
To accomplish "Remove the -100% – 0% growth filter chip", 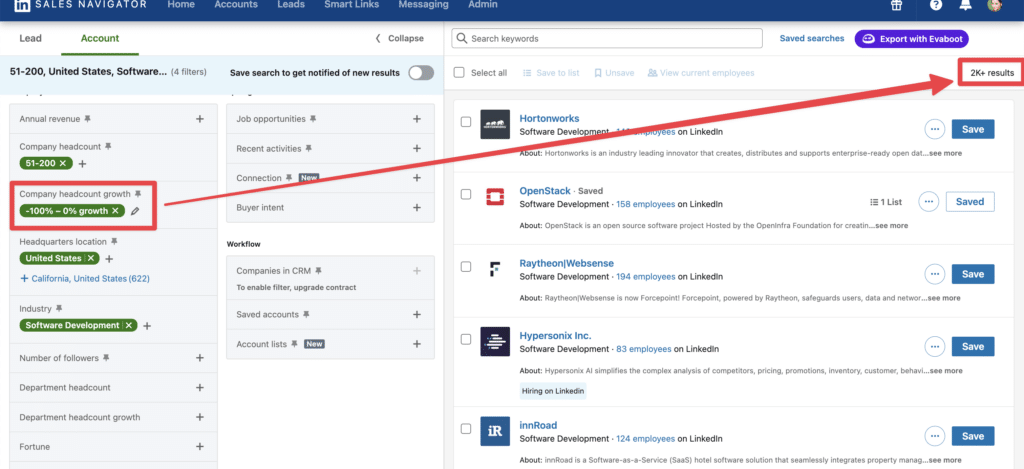I will tap(115, 210).
